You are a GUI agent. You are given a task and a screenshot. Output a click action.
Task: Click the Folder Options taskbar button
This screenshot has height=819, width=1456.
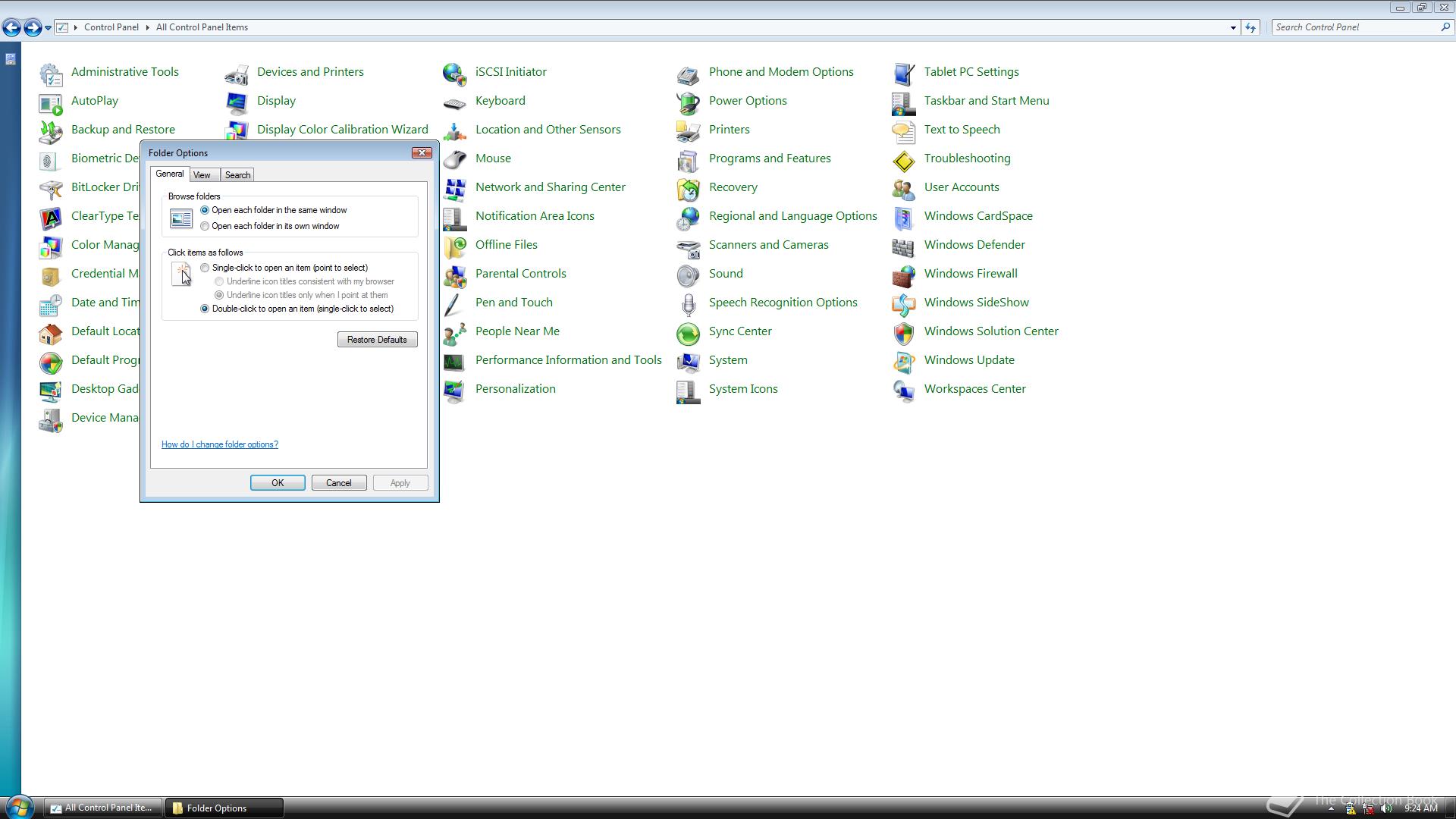click(x=224, y=808)
